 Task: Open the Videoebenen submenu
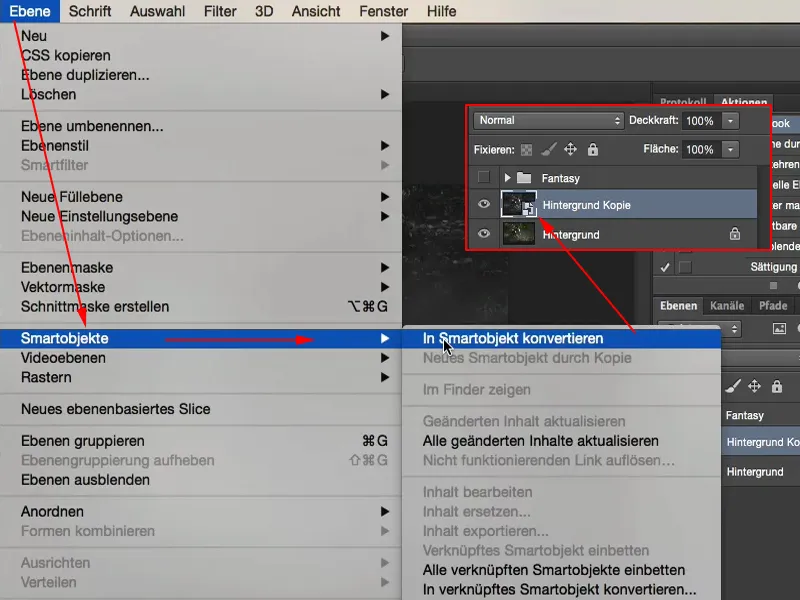(x=201, y=358)
